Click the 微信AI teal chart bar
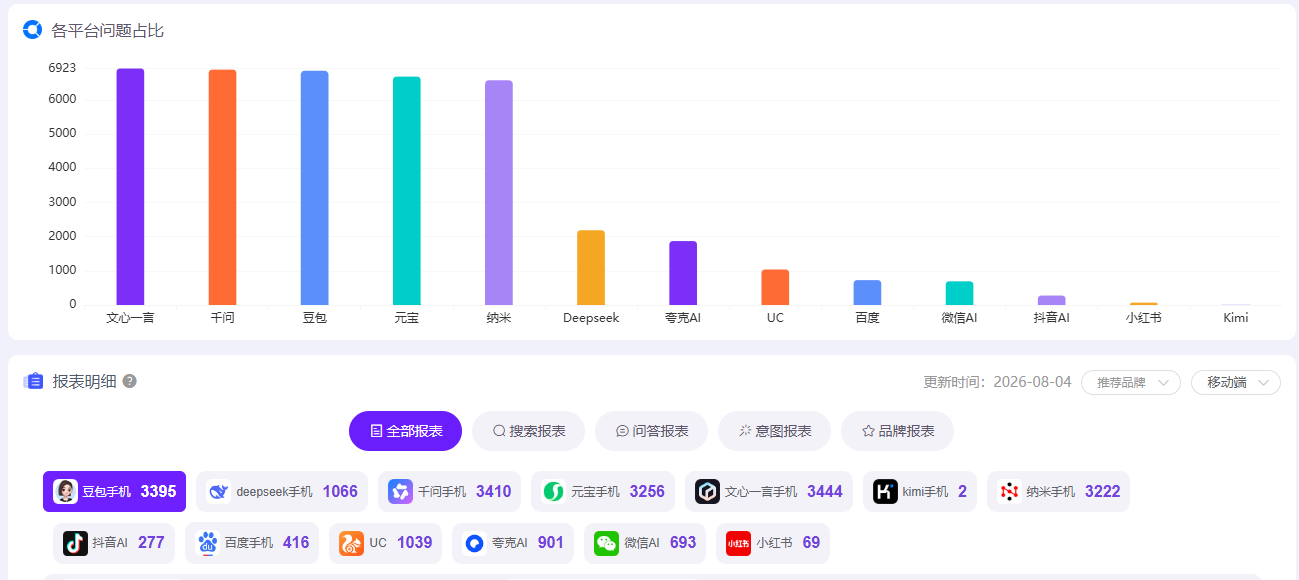 click(959, 293)
